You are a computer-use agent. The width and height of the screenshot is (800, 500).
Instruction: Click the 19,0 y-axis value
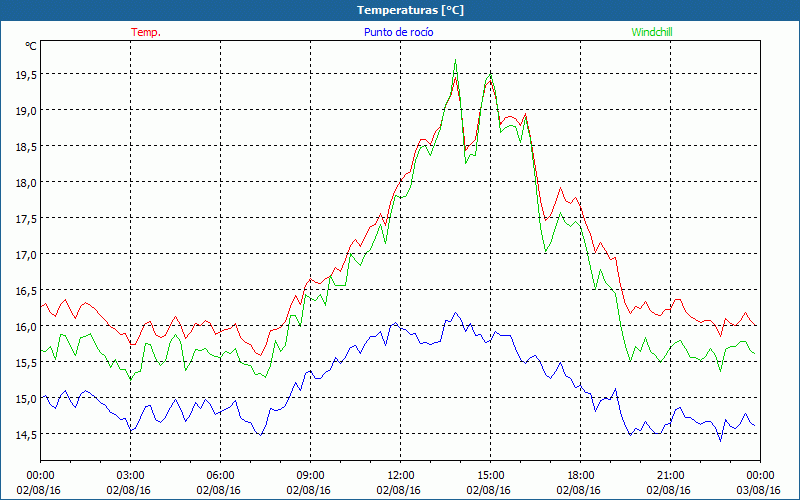click(x=26, y=111)
